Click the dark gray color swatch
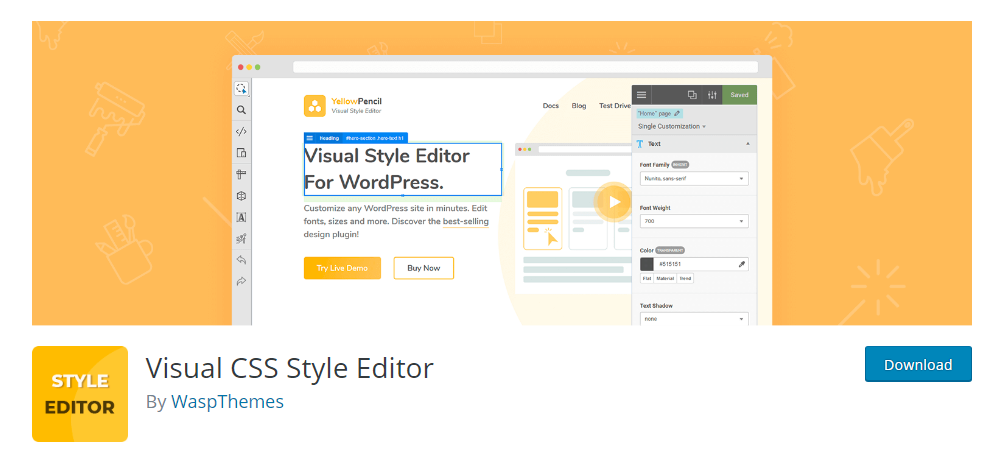The image size is (1004, 467). pyautogui.click(x=647, y=264)
